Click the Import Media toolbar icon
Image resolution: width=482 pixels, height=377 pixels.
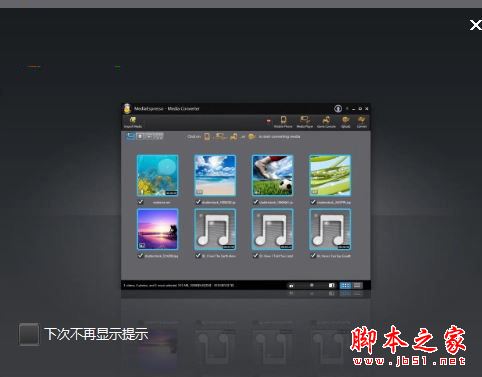coord(133,122)
